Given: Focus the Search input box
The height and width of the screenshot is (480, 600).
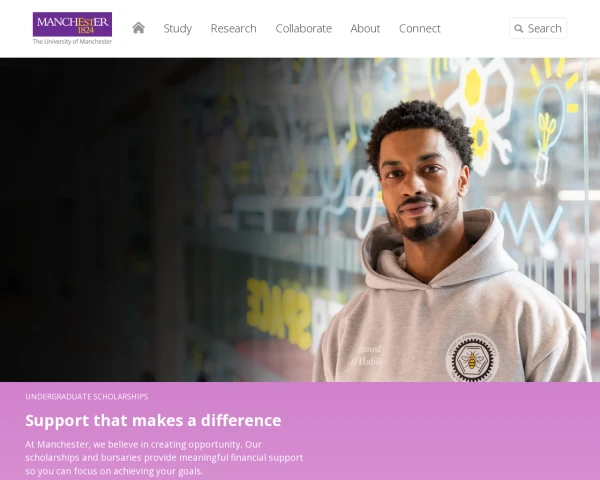Looking at the screenshot, I should (x=538, y=28).
